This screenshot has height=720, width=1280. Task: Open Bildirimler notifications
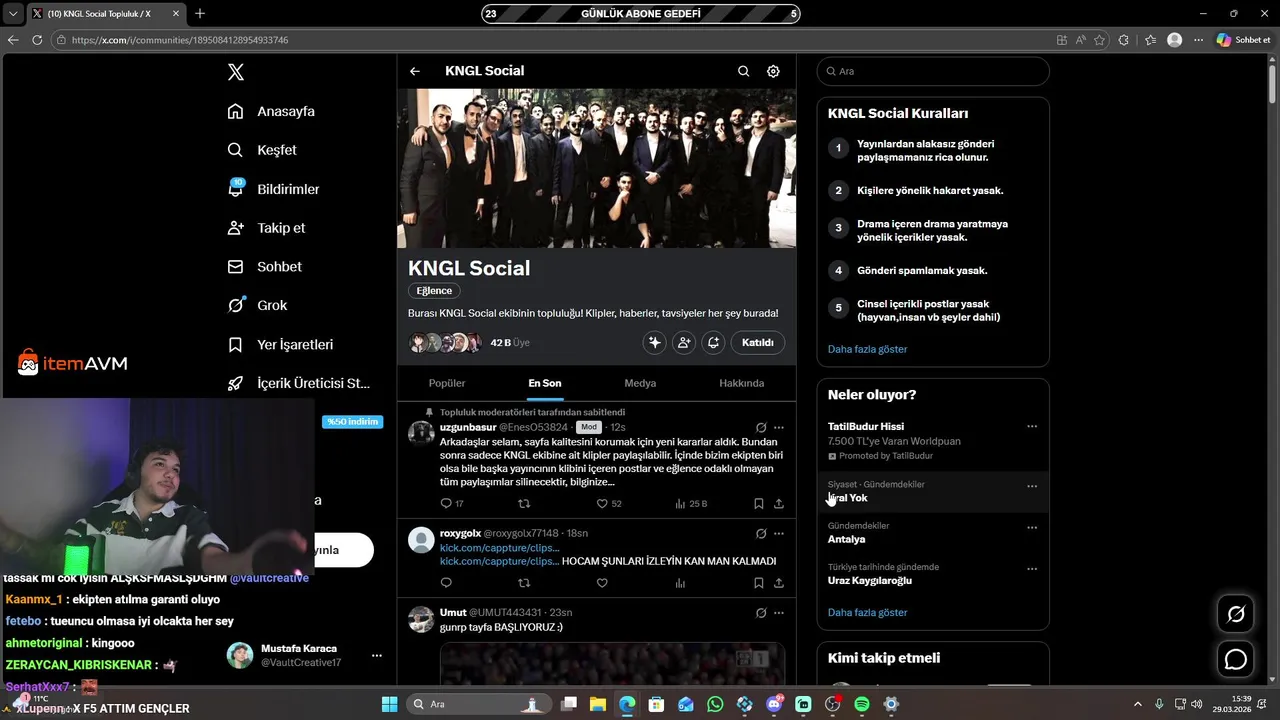(x=274, y=189)
